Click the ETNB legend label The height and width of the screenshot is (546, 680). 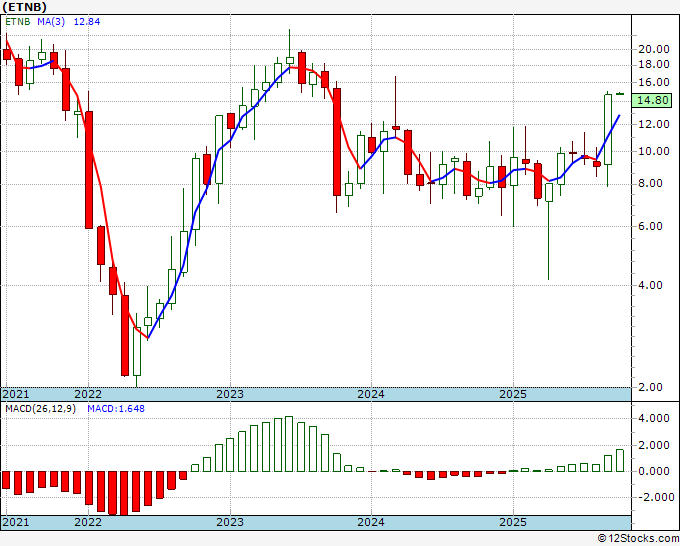click(x=18, y=22)
